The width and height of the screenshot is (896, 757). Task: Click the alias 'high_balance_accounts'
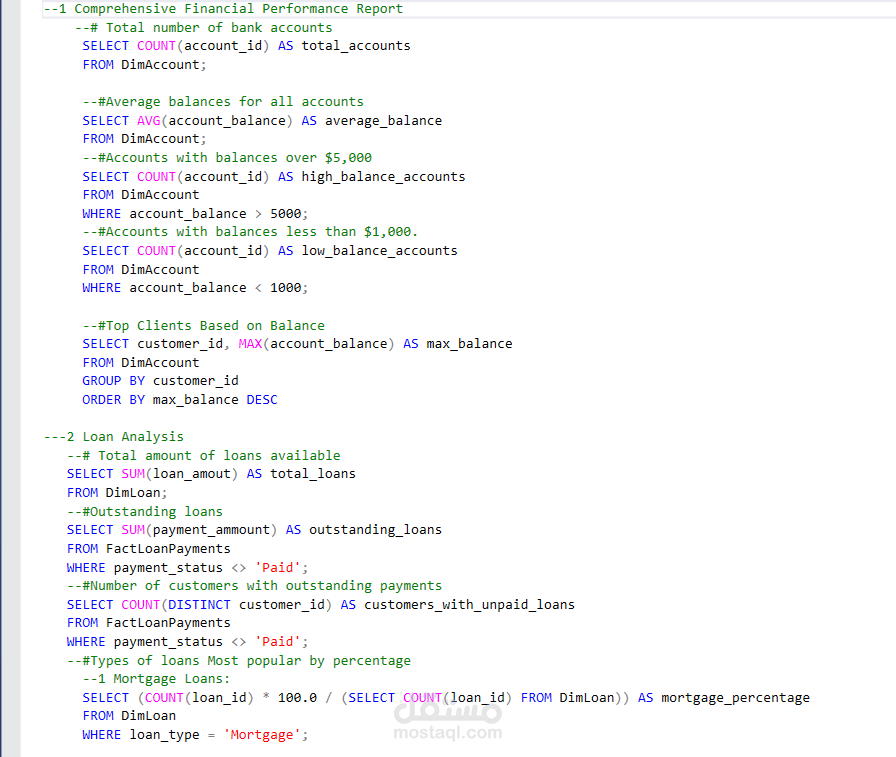tap(383, 177)
